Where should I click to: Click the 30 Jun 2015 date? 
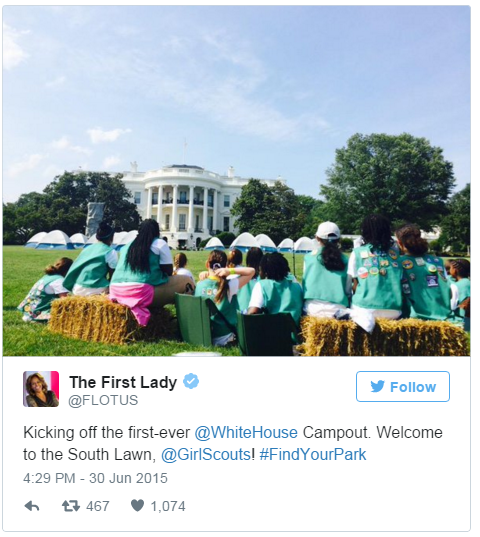click(x=128, y=478)
